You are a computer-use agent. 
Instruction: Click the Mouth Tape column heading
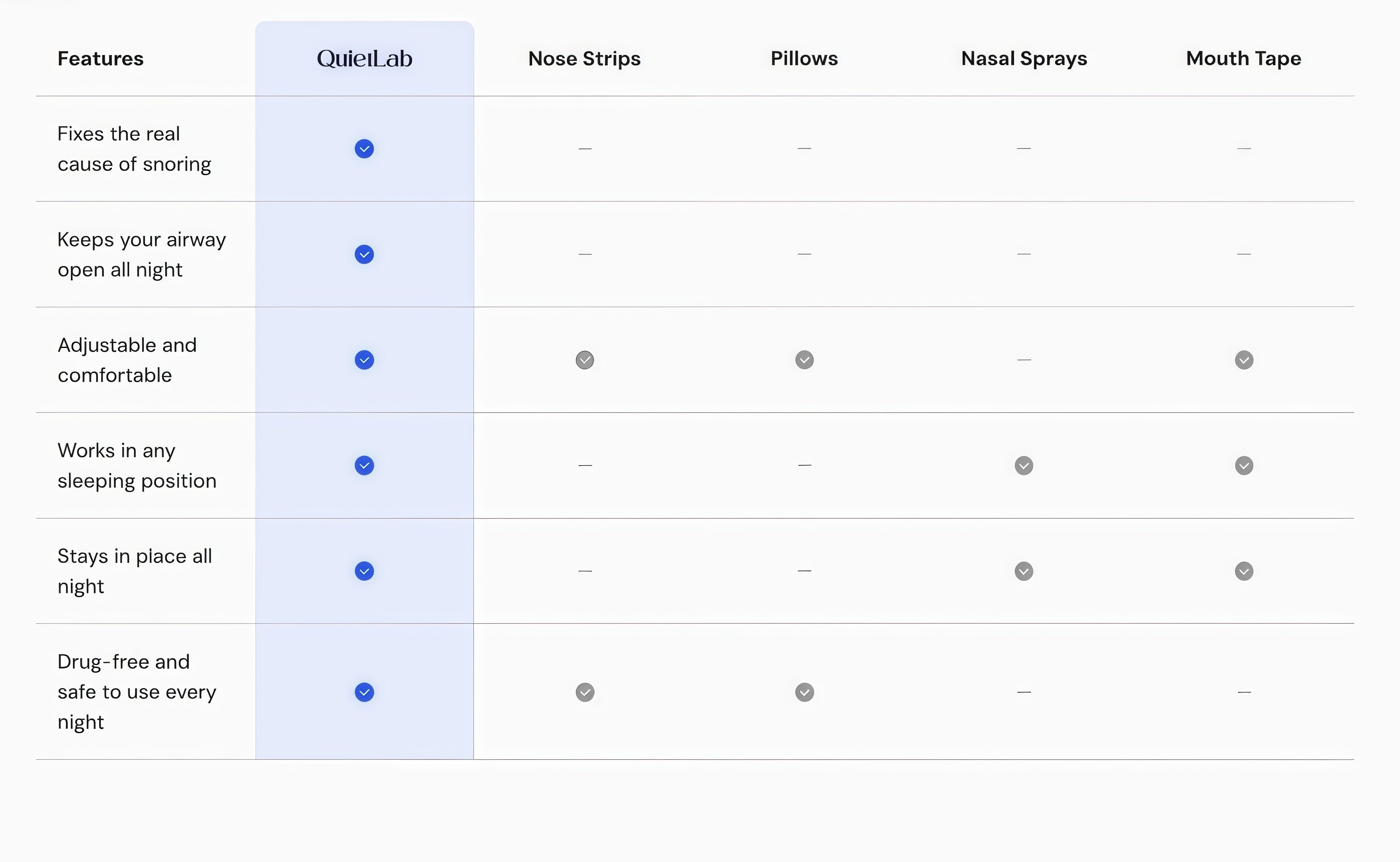(1244, 59)
